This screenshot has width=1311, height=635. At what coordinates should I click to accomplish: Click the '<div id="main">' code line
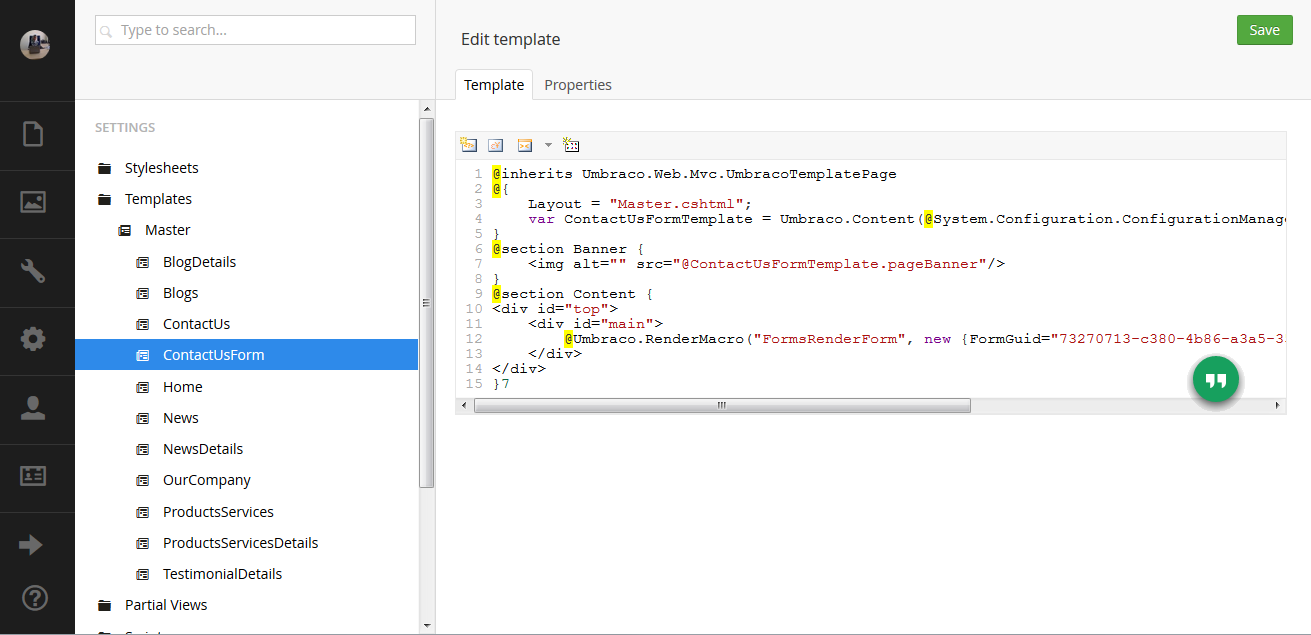pyautogui.click(x=595, y=324)
